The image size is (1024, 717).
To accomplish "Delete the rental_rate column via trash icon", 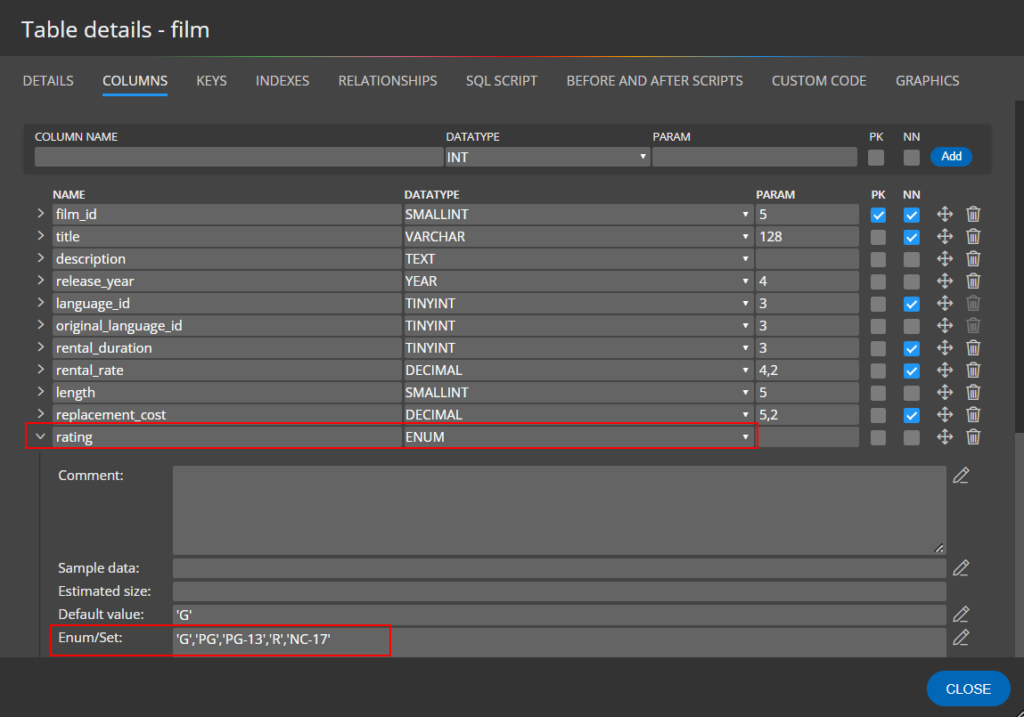I will [x=973, y=370].
